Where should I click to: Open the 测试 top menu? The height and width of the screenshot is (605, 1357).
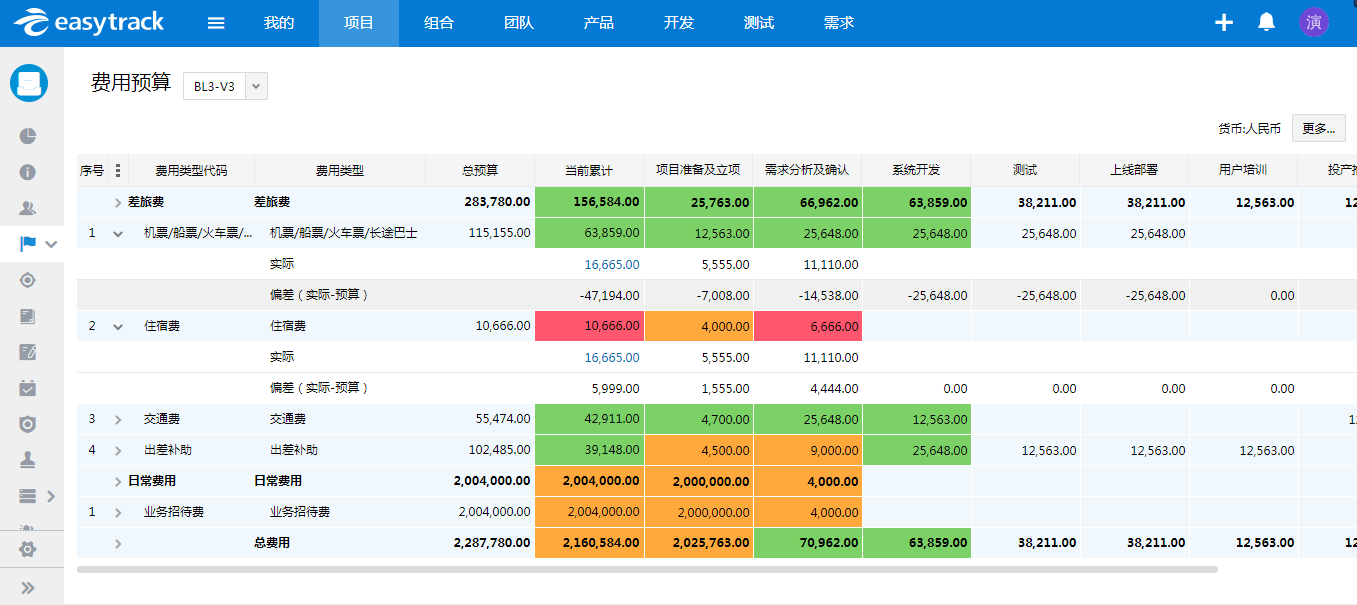(x=759, y=23)
